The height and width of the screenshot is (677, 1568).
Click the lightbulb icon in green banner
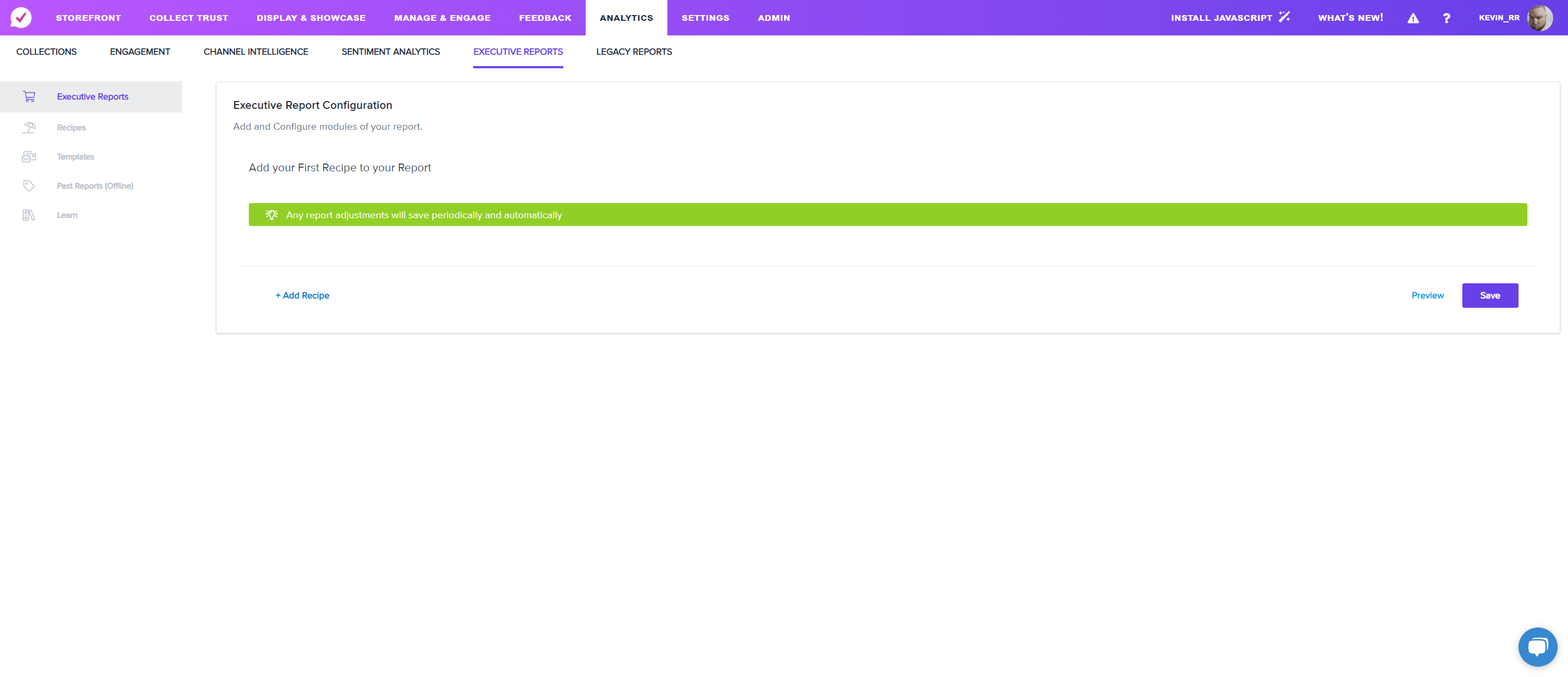tap(271, 215)
